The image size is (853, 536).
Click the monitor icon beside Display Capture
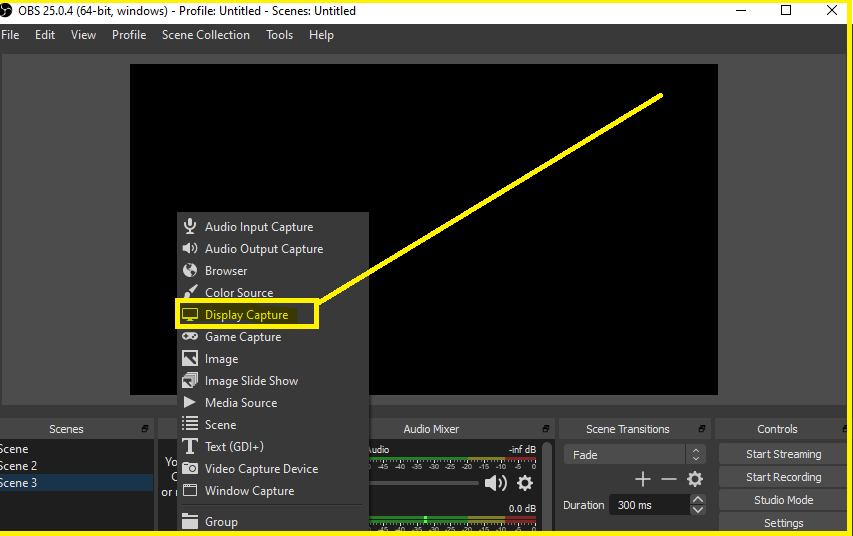[190, 315]
